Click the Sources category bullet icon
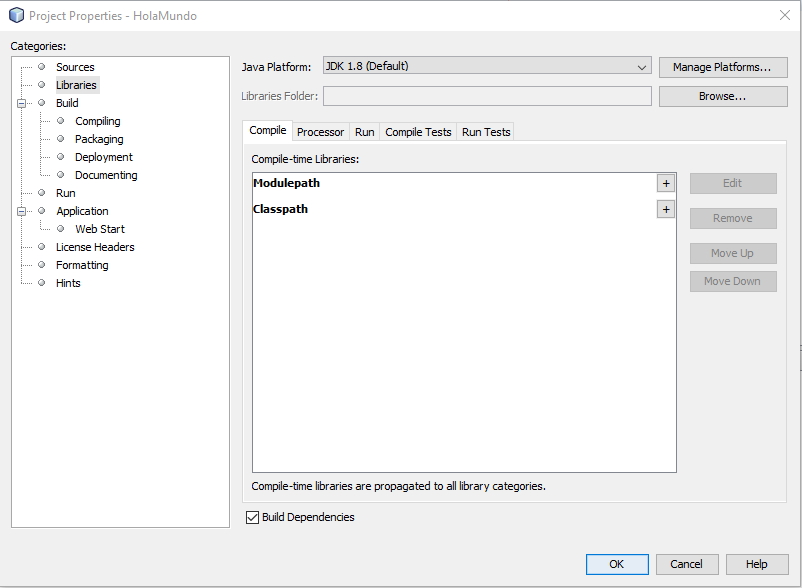 tap(42, 67)
